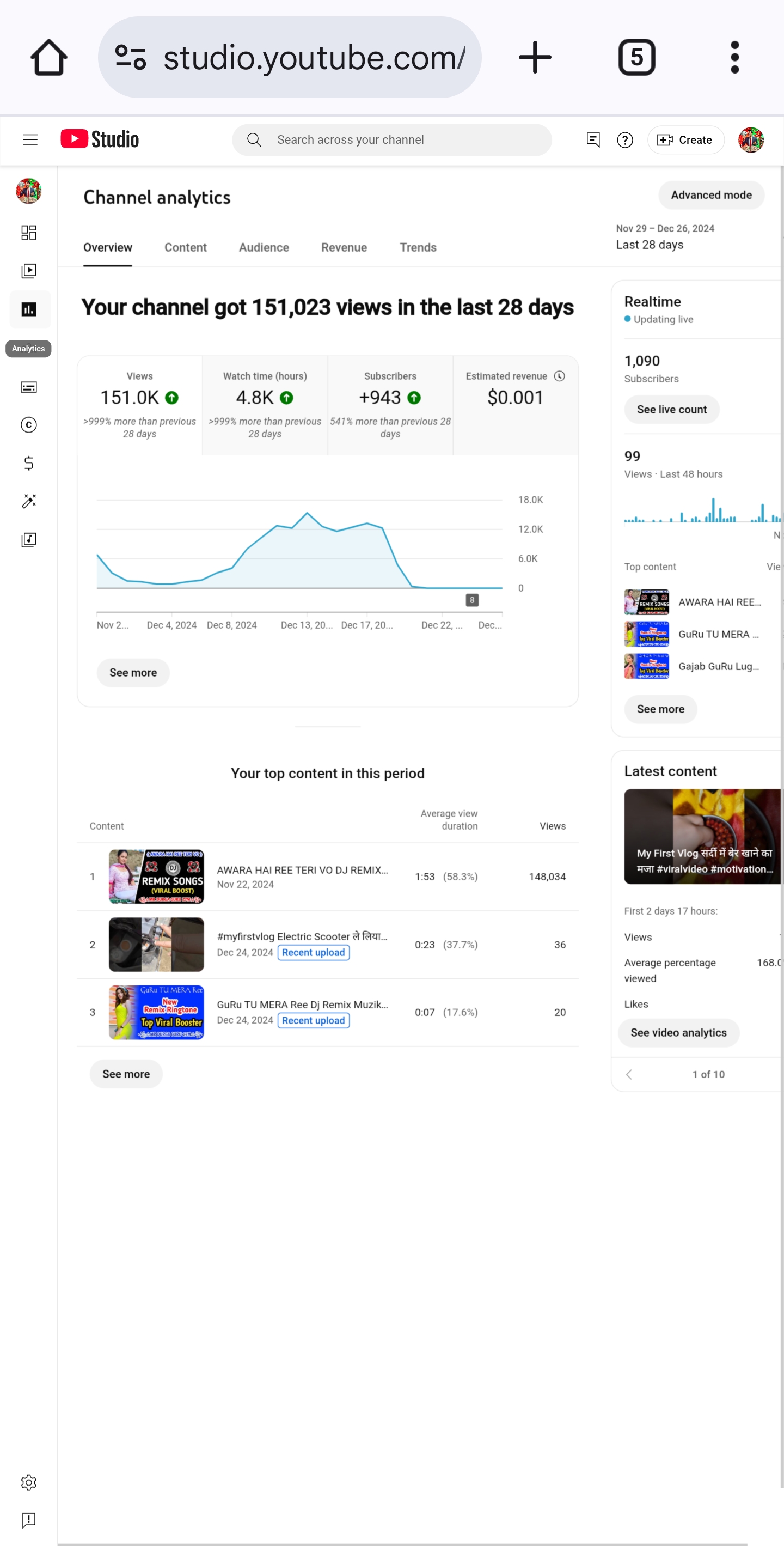Click GuRu TU MERA Ree Dj Remix title

click(x=302, y=1005)
